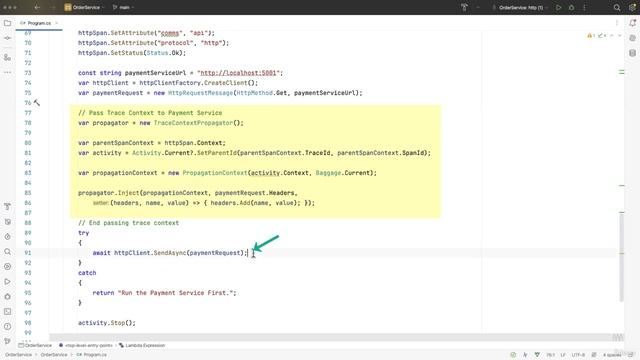The image size is (640, 360).
Task: Click the UTF-8 encoding status widget
Action: coord(578,355)
